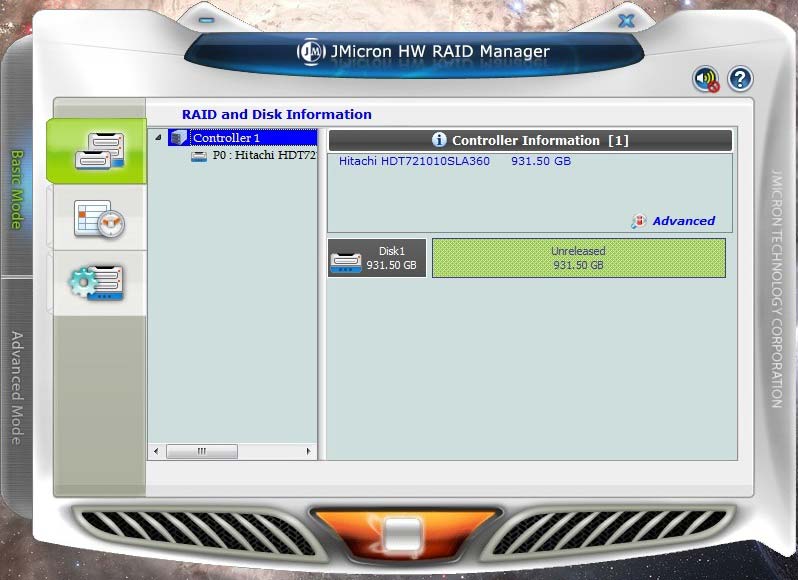
Task: Click the P0 hard disk icon in tree
Action: [199, 156]
